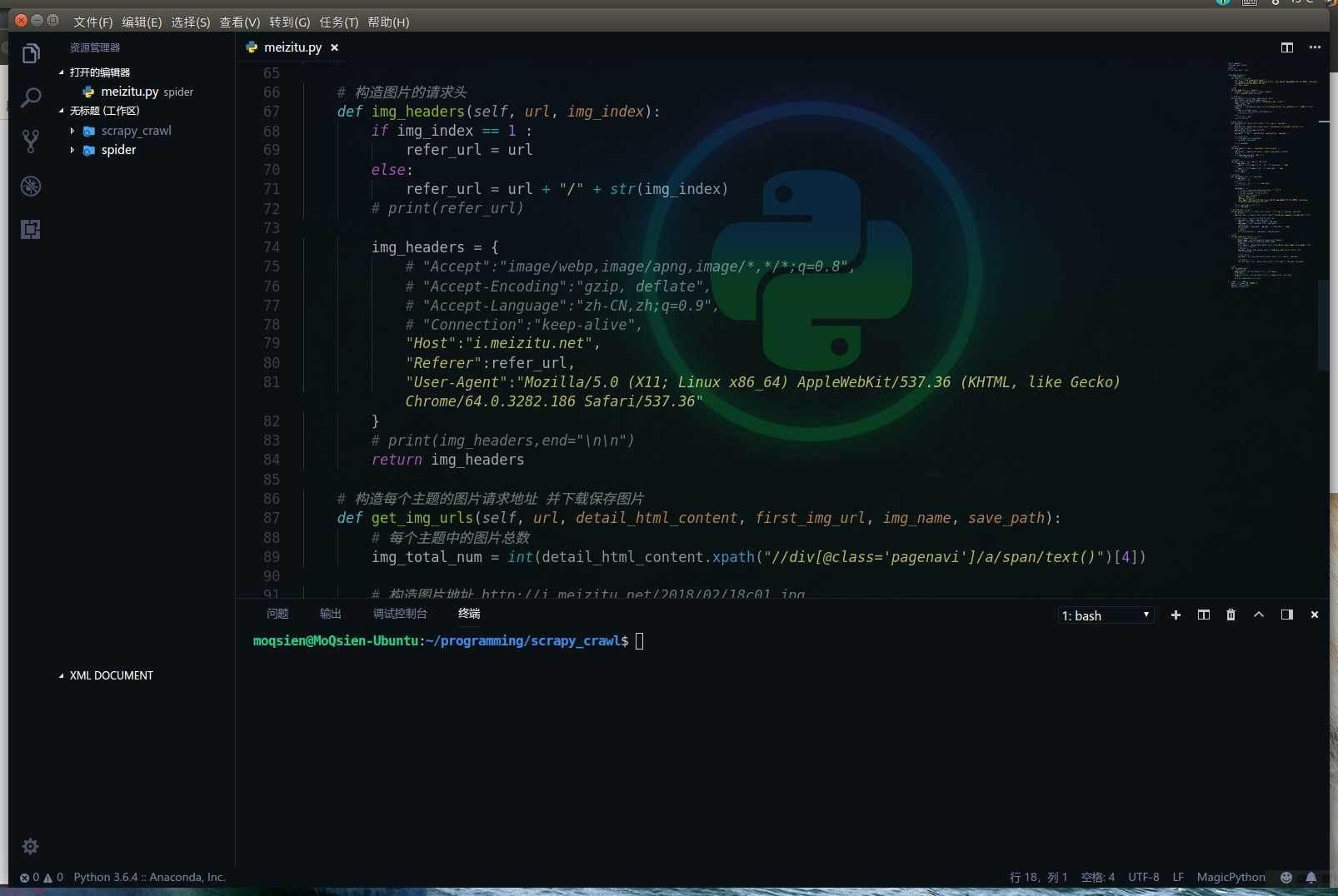
Task: Click the editor vertical scrollbar
Action: (x=1324, y=325)
